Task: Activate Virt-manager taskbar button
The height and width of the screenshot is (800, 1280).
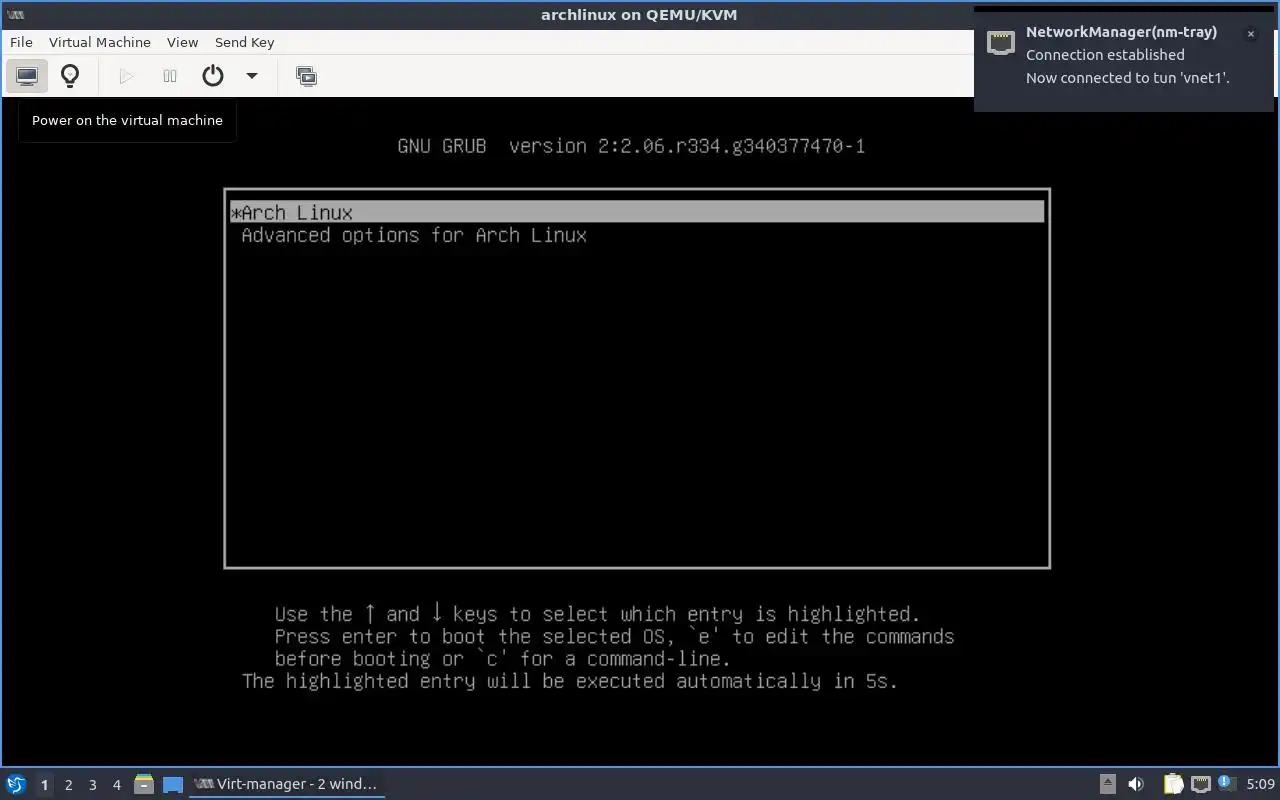Action: 287,784
